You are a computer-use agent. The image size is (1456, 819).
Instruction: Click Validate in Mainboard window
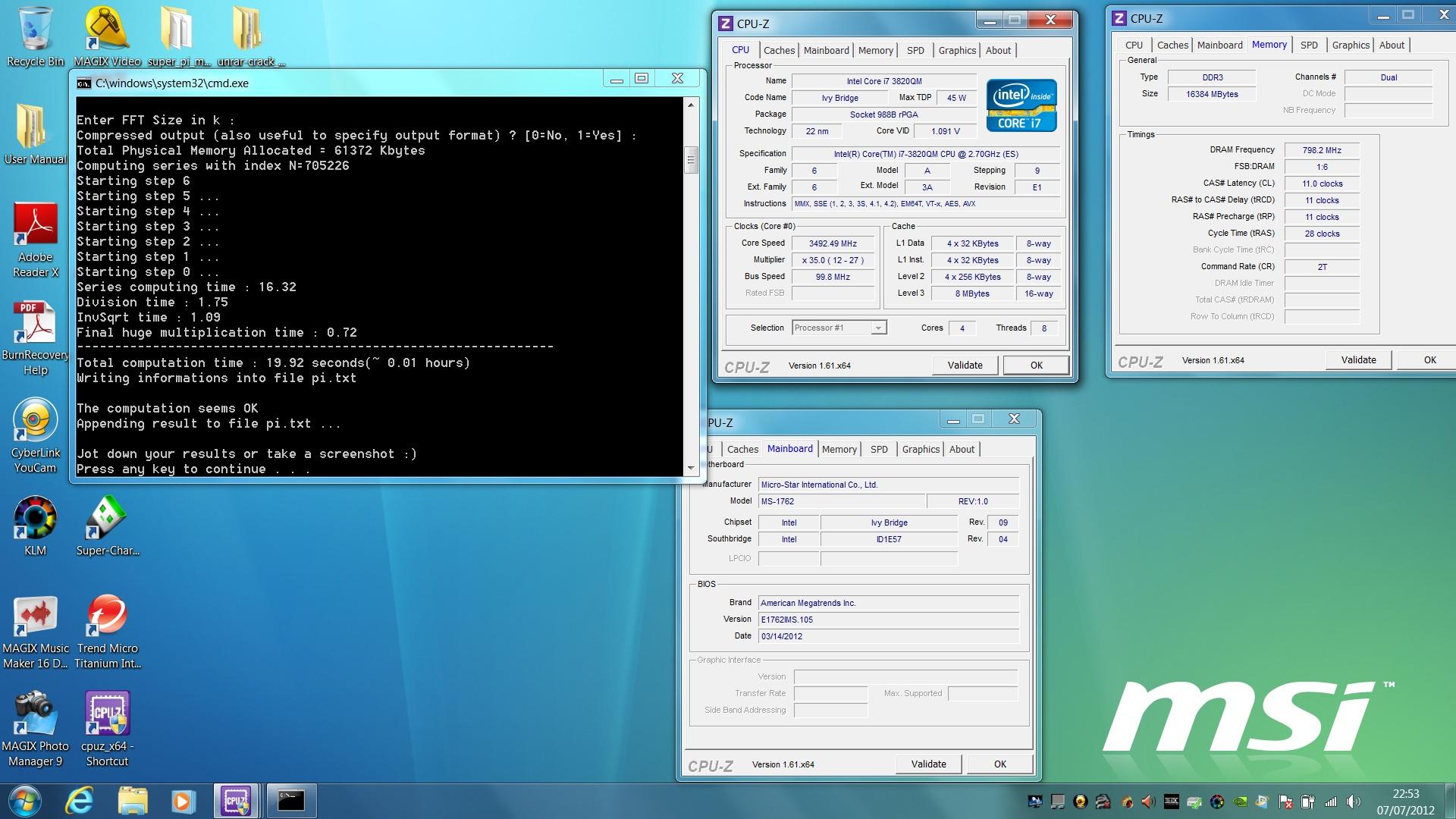[x=928, y=764]
